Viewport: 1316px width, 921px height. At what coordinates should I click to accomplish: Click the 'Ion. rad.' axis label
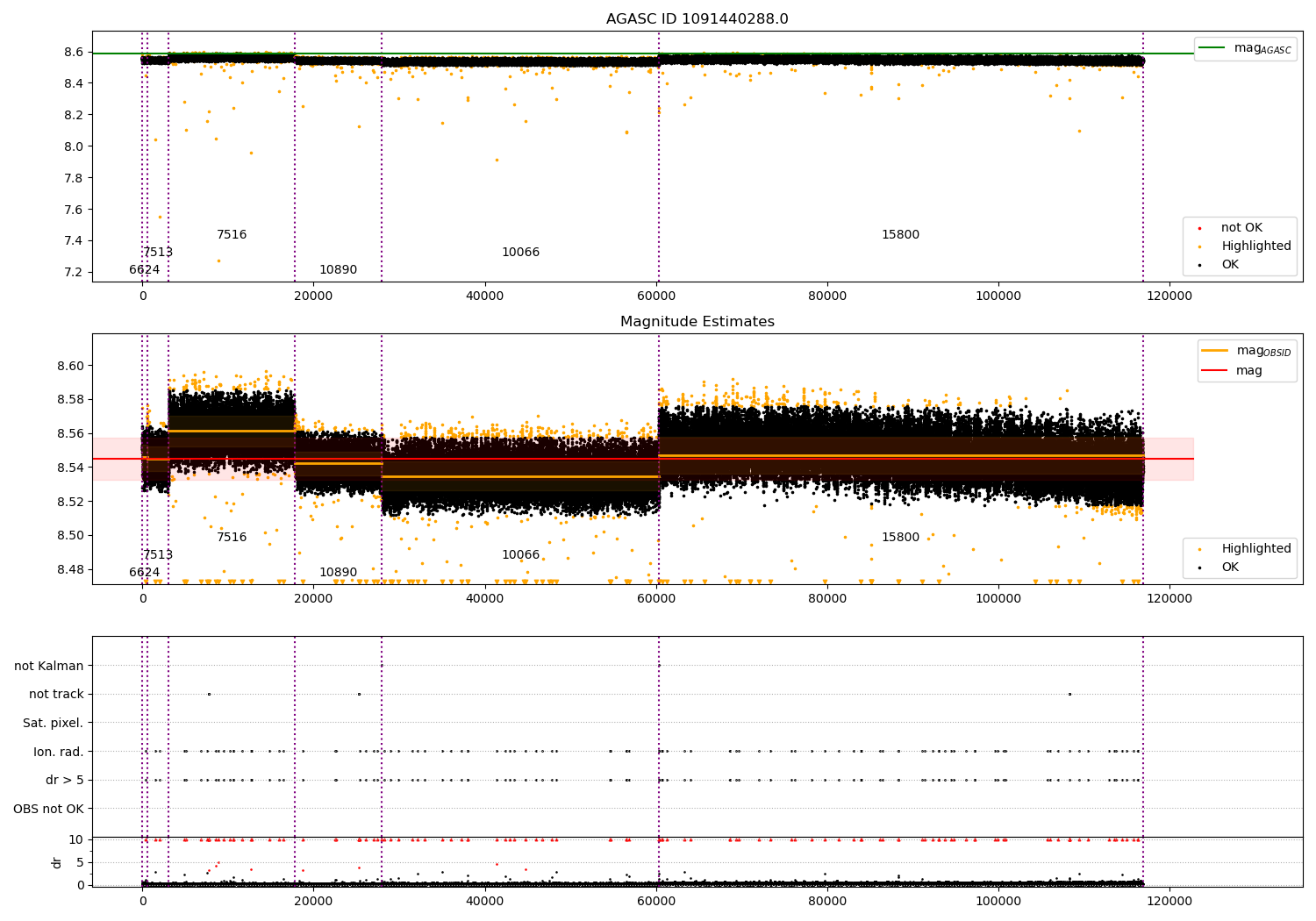(59, 752)
